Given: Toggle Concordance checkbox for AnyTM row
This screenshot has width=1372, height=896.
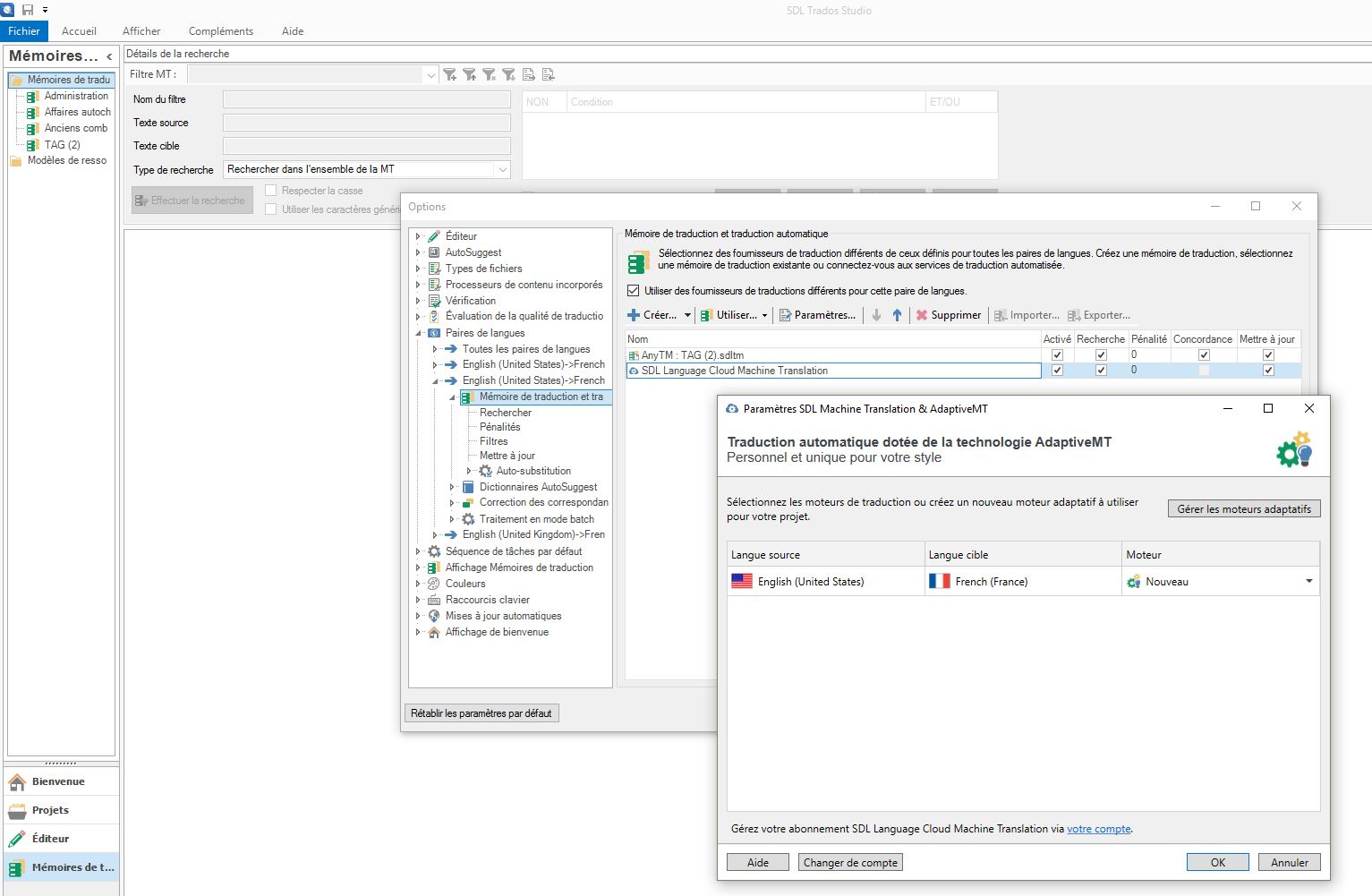Looking at the screenshot, I should 1204,355.
